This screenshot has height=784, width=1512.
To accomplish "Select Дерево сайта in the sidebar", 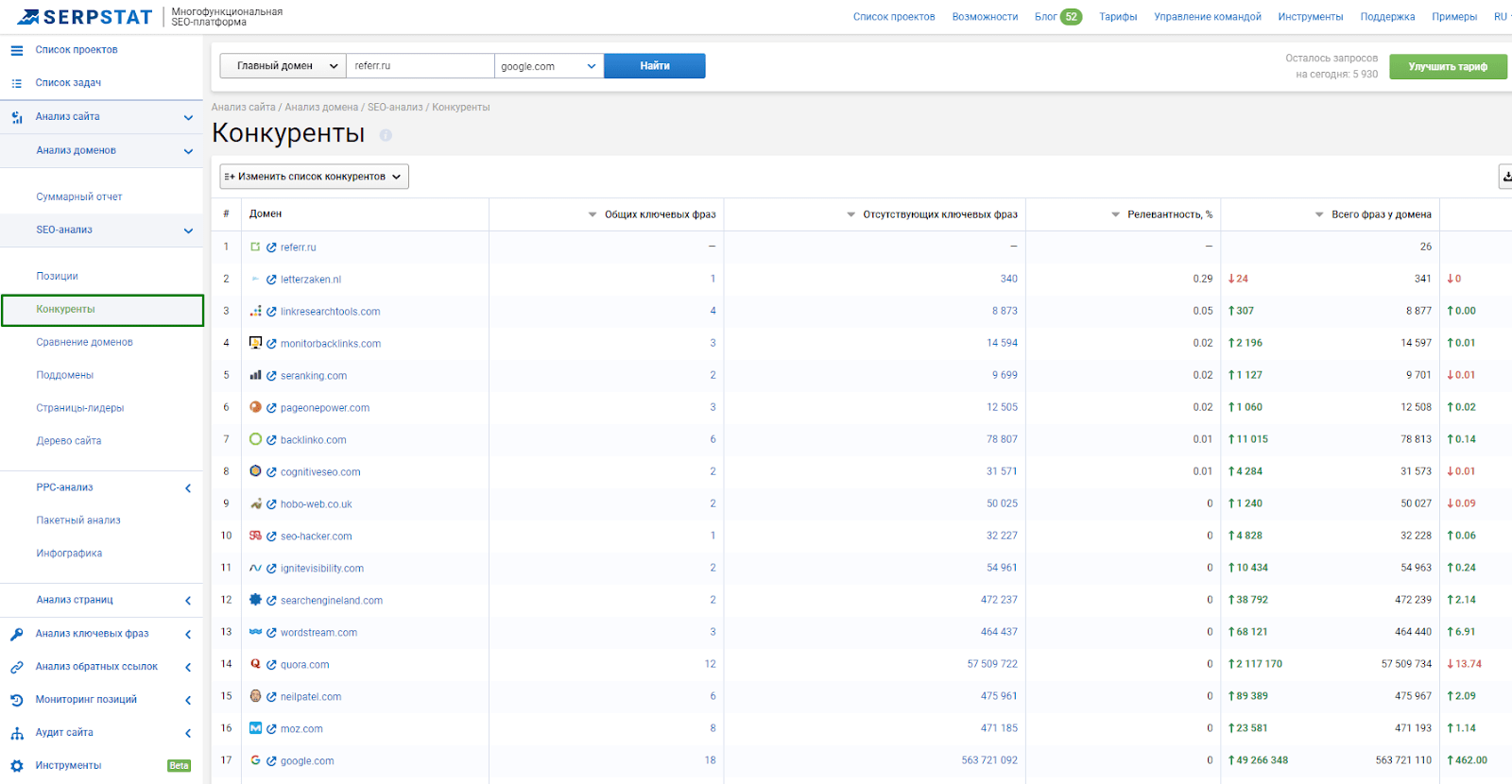I will pyautogui.click(x=69, y=441).
